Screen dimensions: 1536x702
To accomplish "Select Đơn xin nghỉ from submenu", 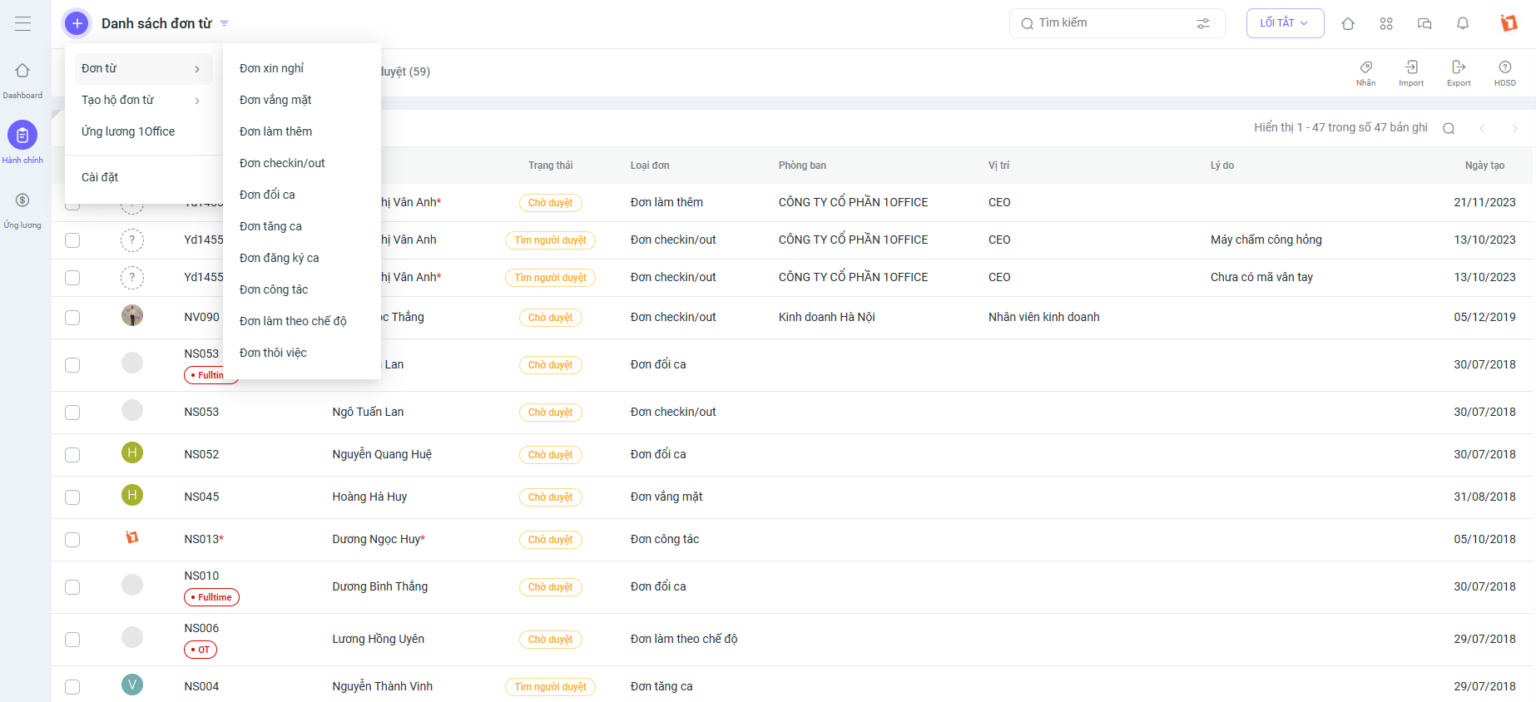I will (271, 69).
